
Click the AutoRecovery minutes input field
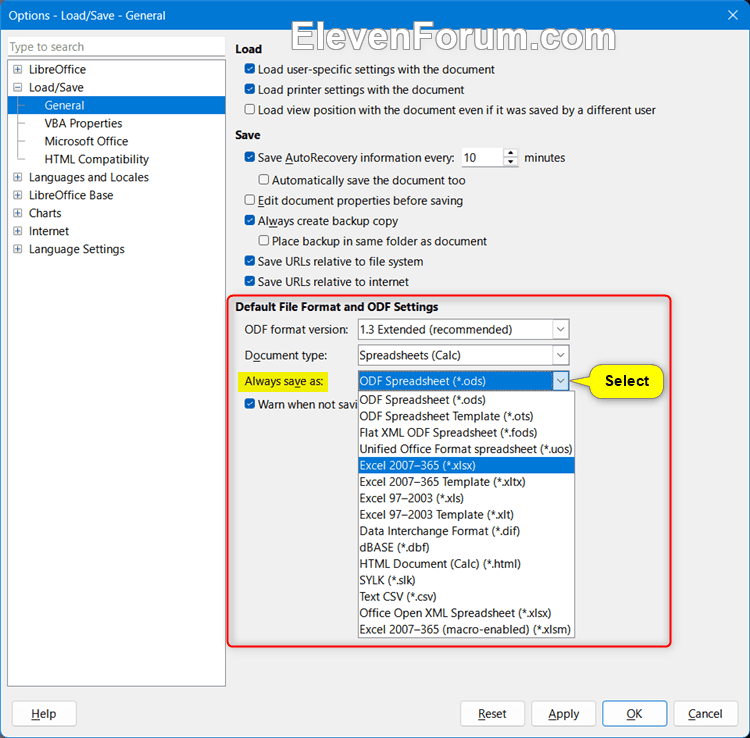[482, 157]
